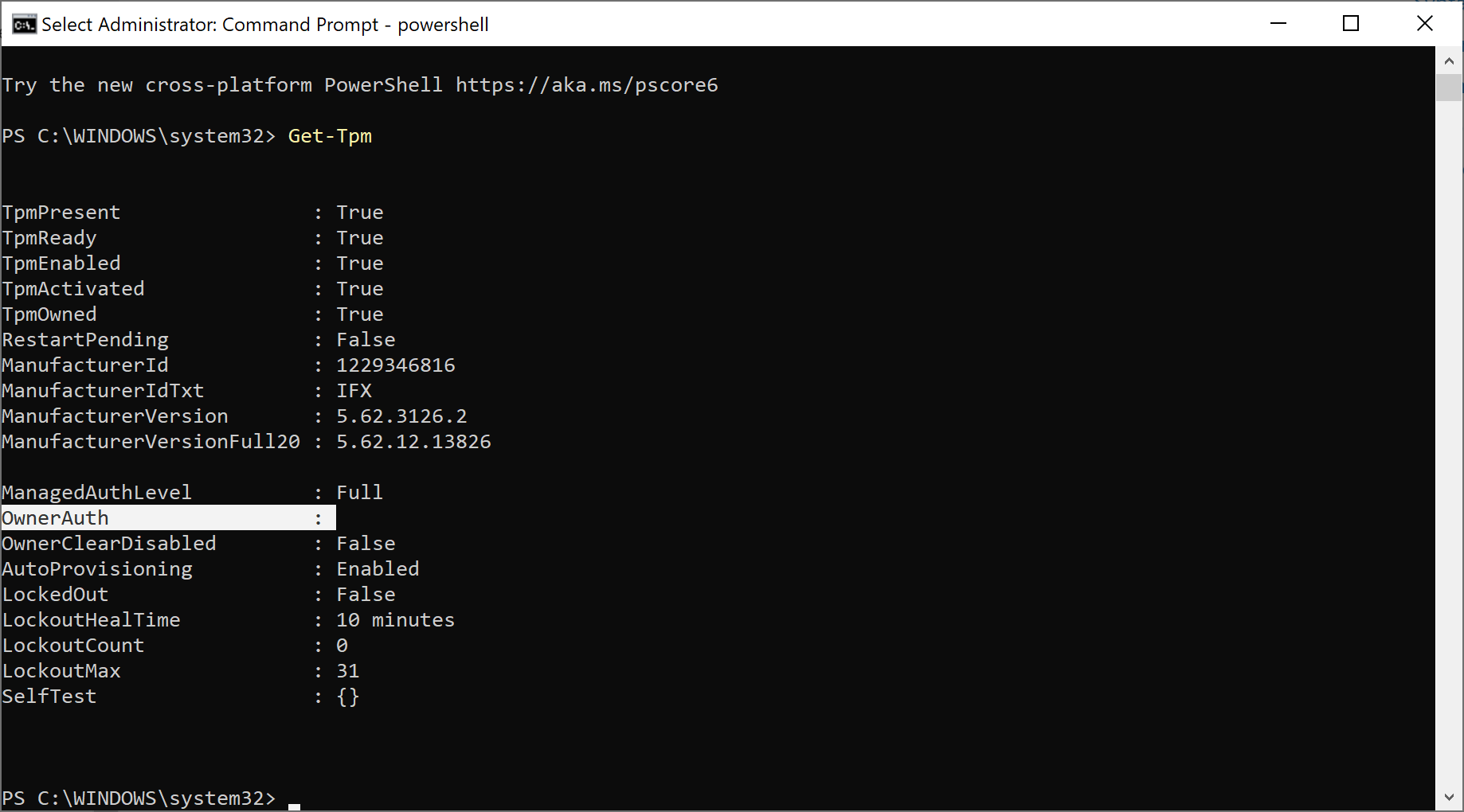
Task: Click the Command Prompt icon in title bar
Action: pyautogui.click(x=25, y=25)
